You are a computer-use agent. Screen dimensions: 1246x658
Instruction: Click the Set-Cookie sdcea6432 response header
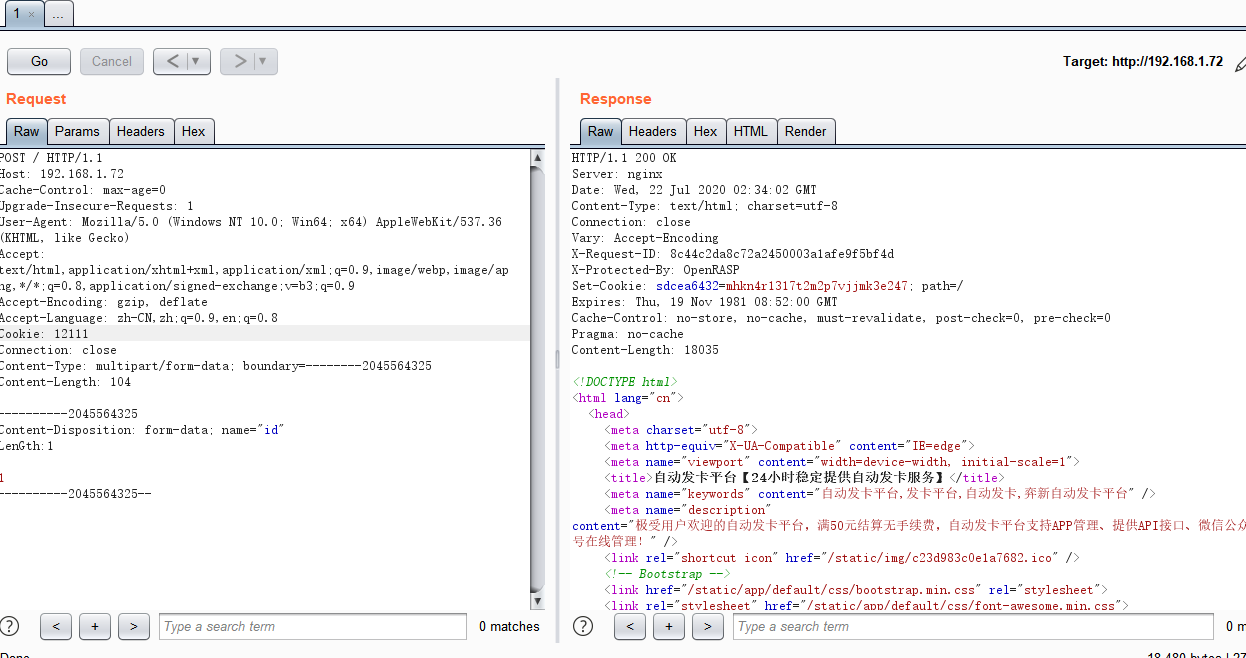[768, 286]
